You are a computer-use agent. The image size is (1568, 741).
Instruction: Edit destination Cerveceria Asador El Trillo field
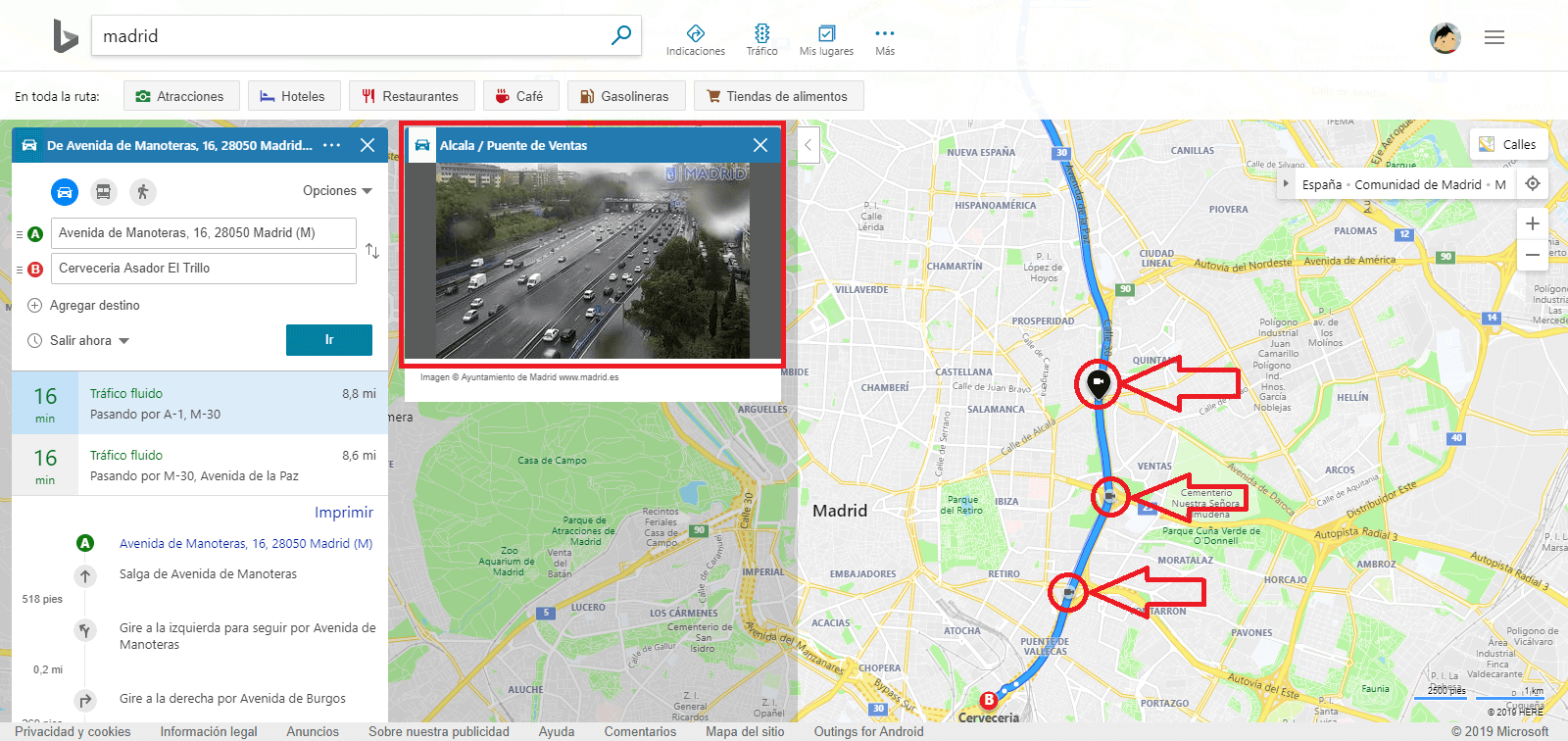coord(204,269)
